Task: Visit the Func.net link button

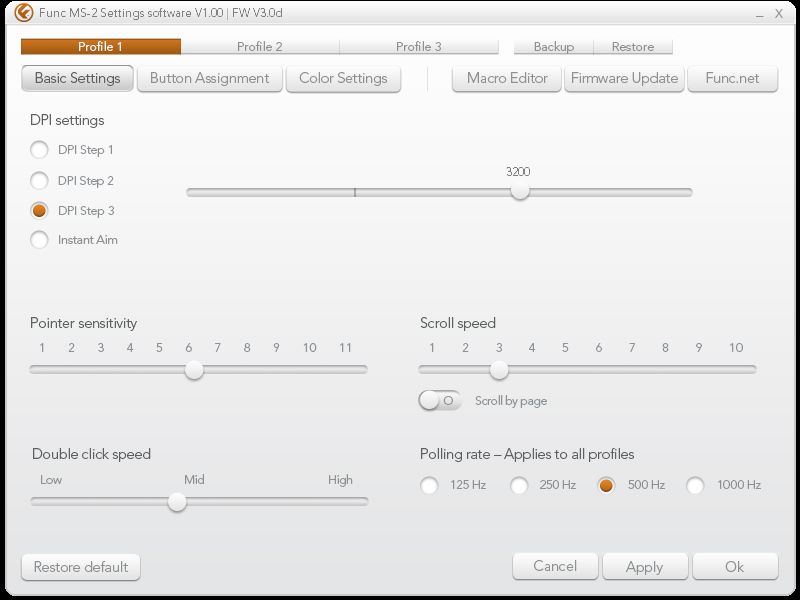Action: (733, 79)
